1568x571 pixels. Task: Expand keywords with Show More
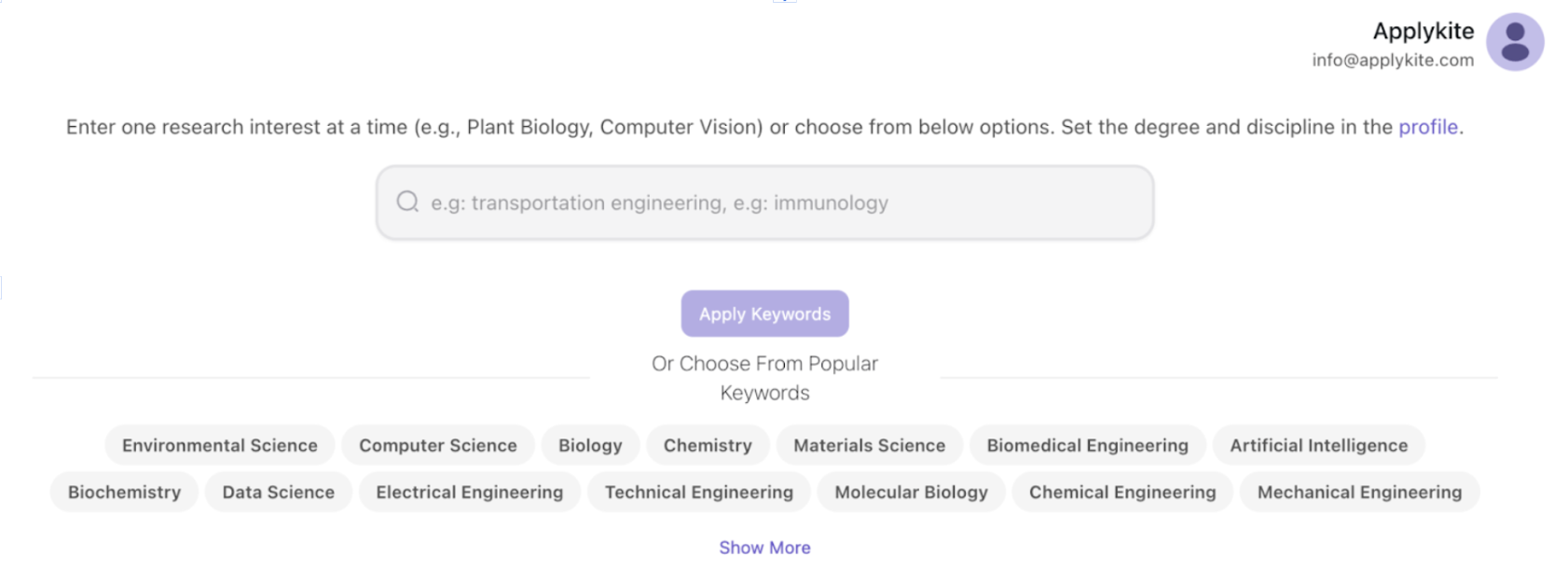[764, 548]
